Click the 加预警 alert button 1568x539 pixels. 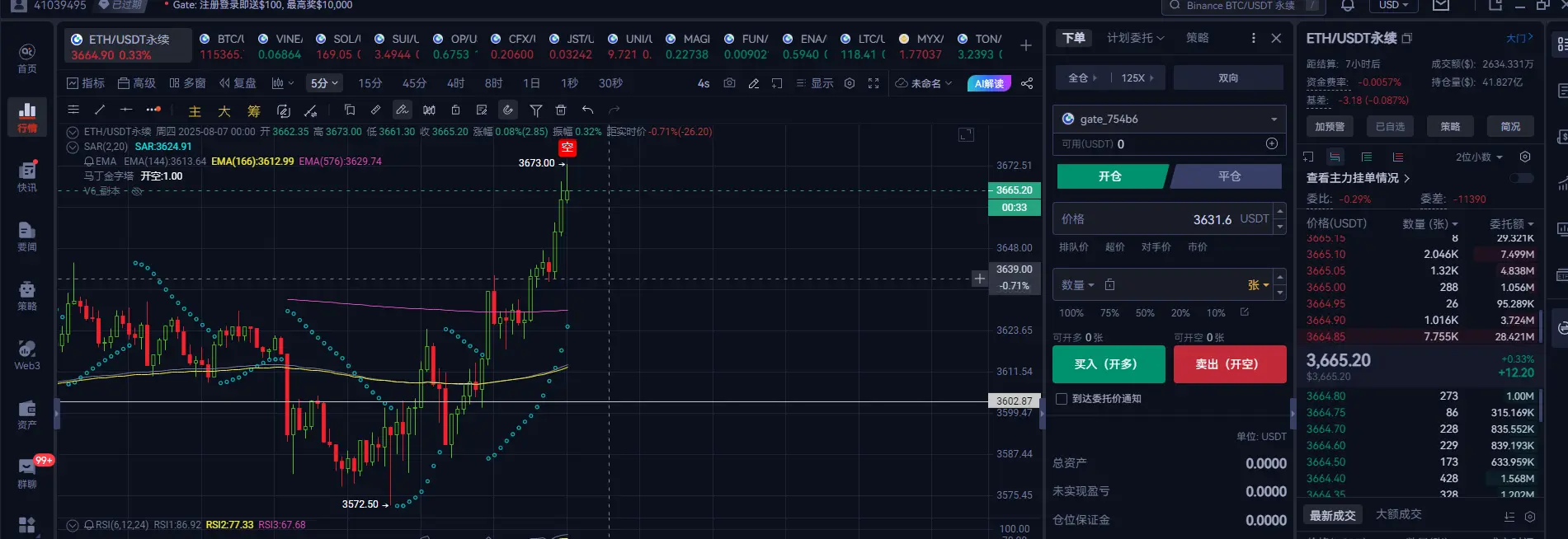coord(1329,126)
